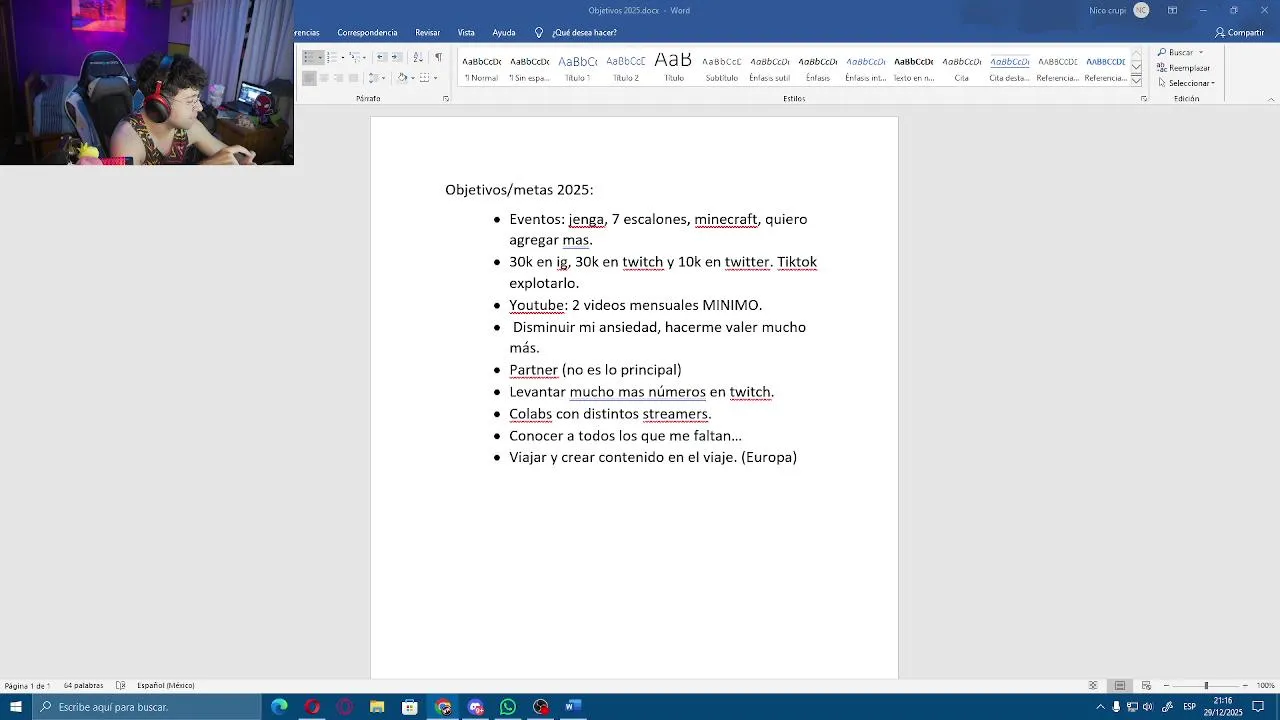Expand shading color dropdown arrow
Viewport: 1280px width, 720px height.
(413, 78)
